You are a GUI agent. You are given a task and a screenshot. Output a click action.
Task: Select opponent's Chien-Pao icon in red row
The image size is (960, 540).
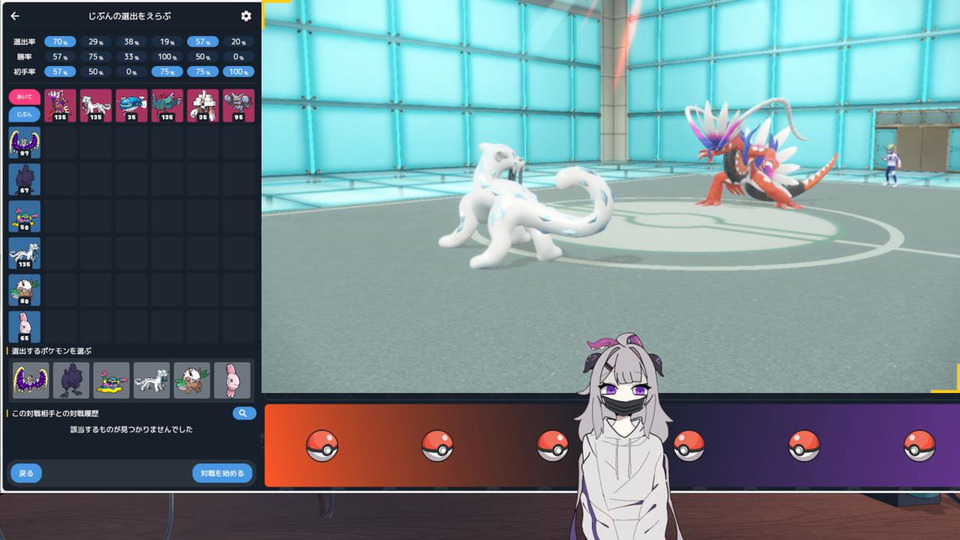96,105
